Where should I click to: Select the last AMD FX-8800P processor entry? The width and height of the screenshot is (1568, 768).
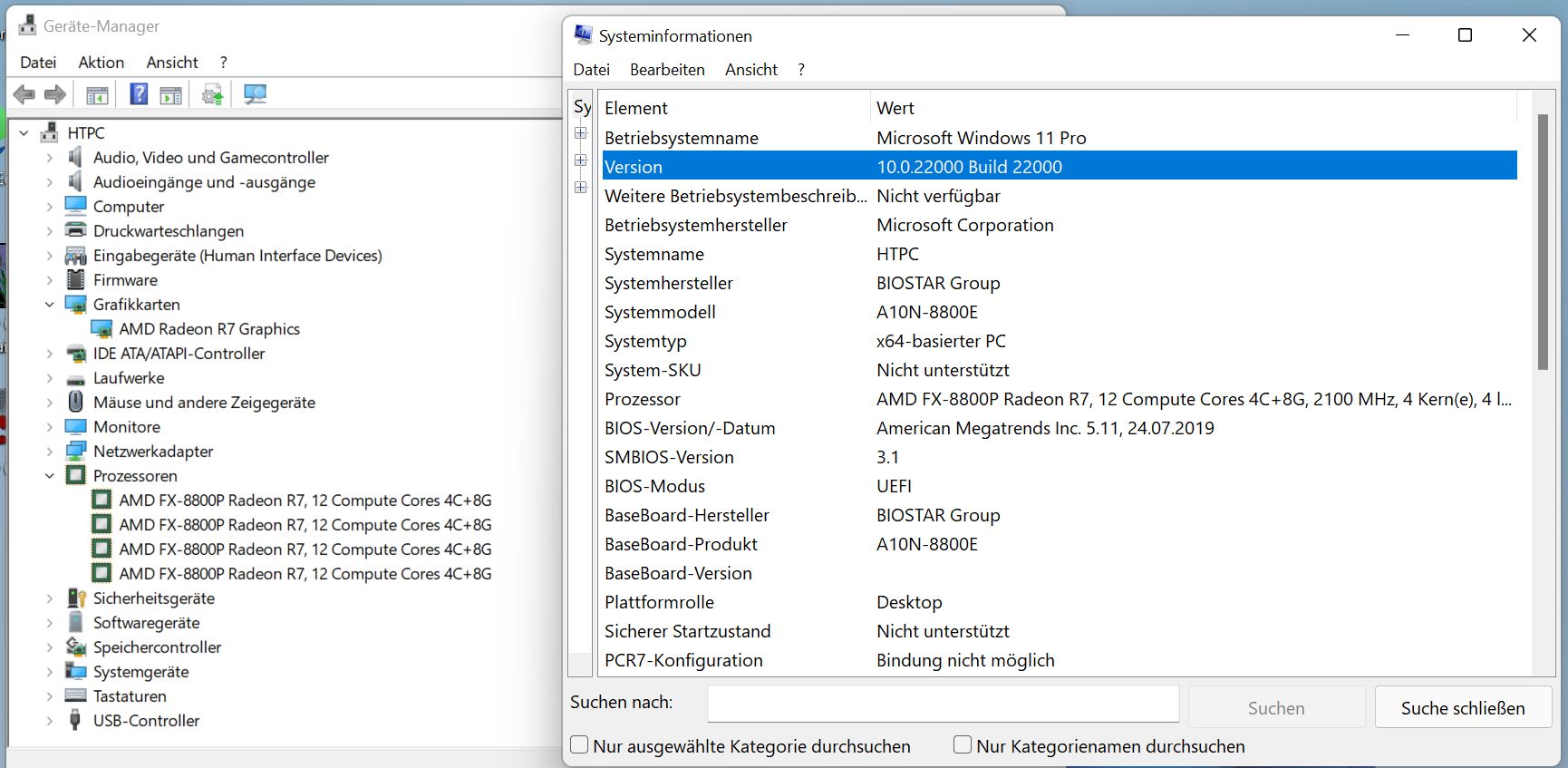coord(305,574)
